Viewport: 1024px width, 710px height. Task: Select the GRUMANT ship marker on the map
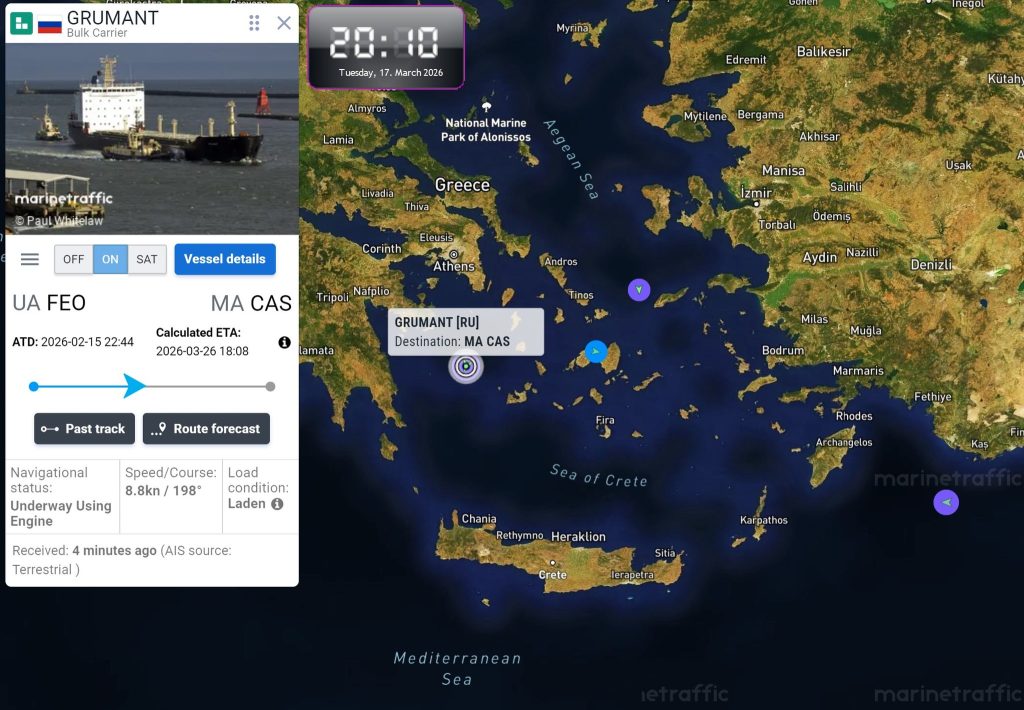tap(466, 366)
